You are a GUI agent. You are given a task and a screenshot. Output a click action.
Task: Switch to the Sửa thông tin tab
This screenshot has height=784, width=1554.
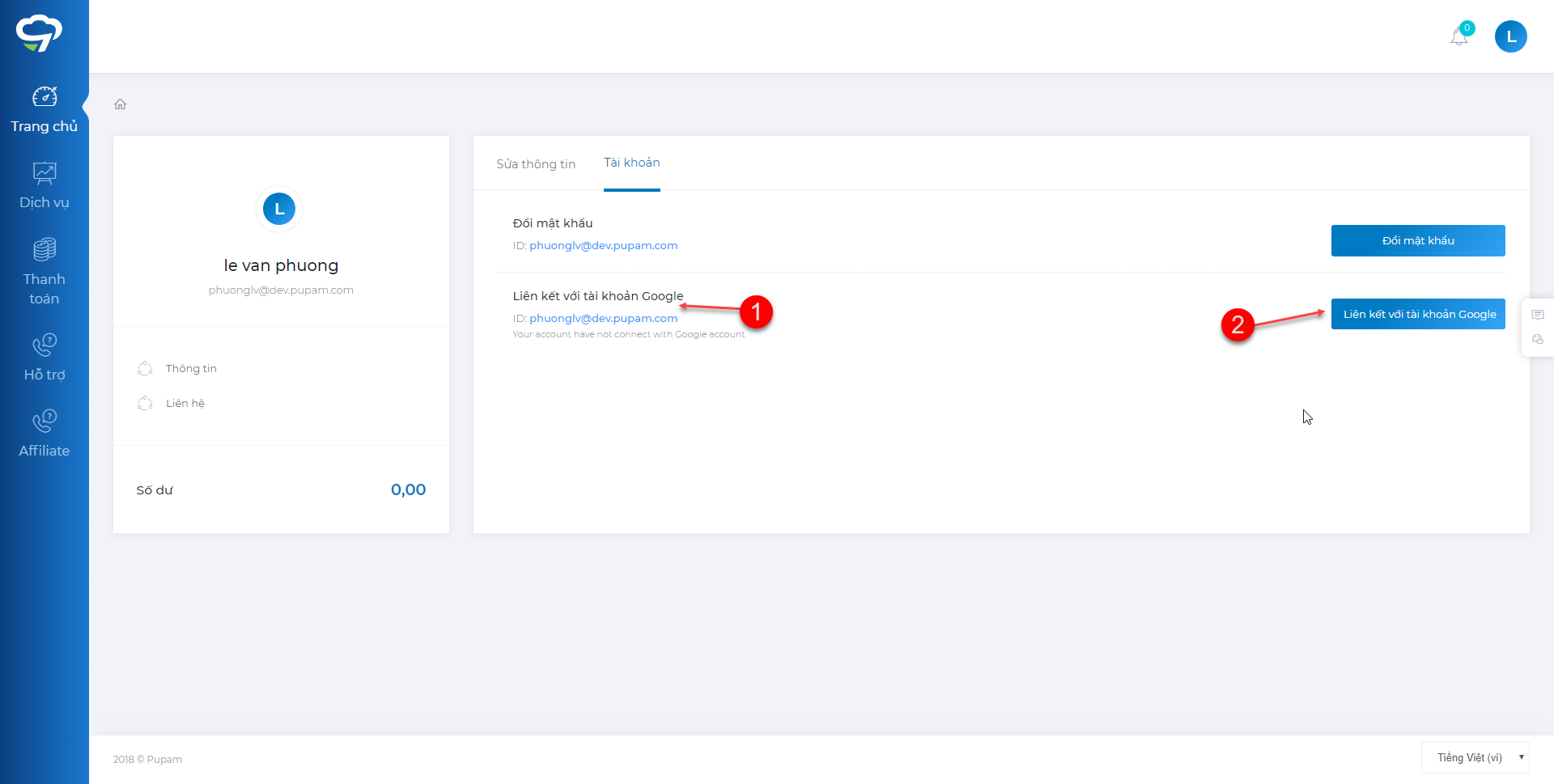coord(536,164)
